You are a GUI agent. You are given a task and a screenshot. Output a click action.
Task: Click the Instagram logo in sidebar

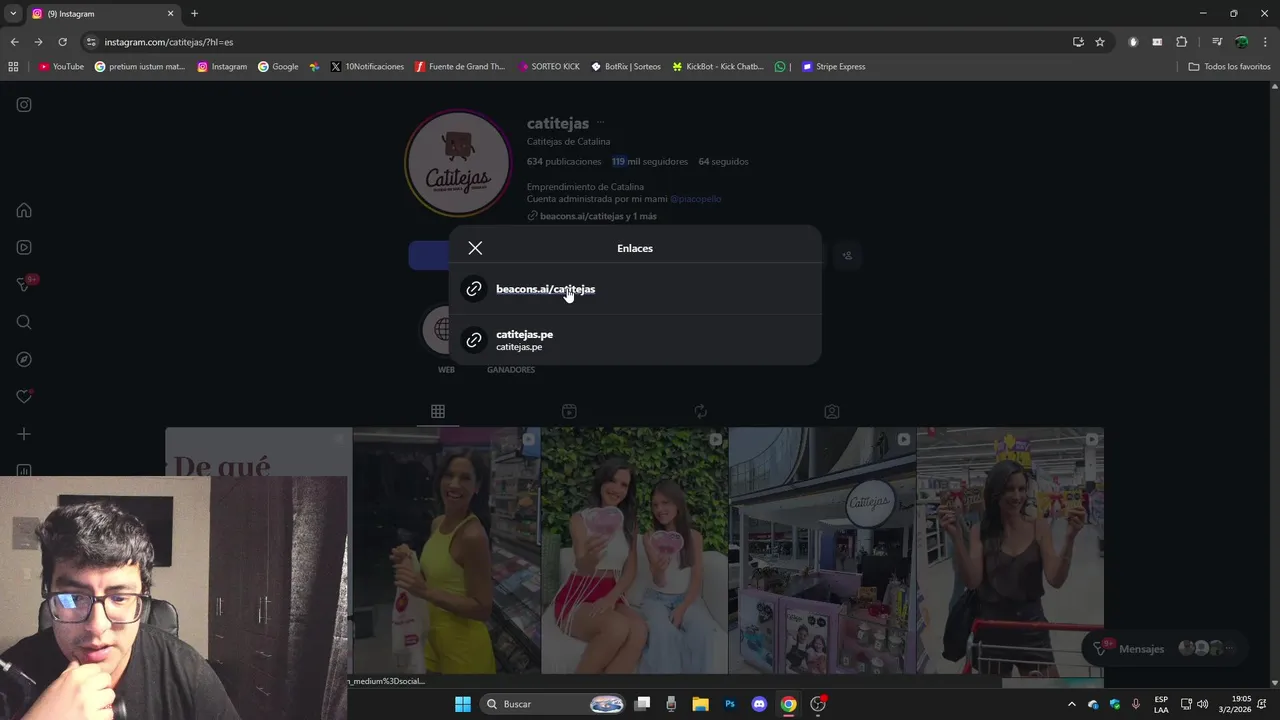(x=24, y=105)
